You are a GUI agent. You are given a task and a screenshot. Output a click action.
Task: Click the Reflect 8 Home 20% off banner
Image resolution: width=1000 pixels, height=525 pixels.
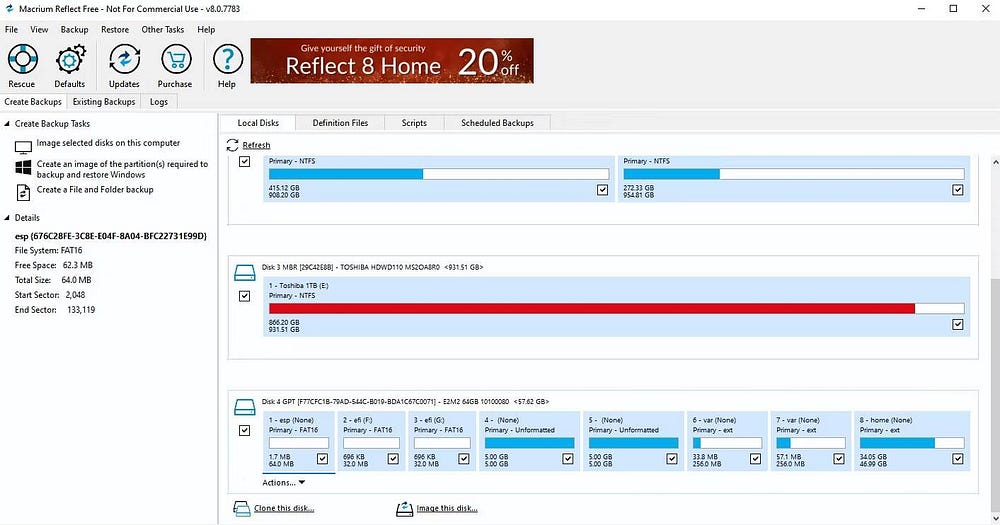[x=392, y=61]
